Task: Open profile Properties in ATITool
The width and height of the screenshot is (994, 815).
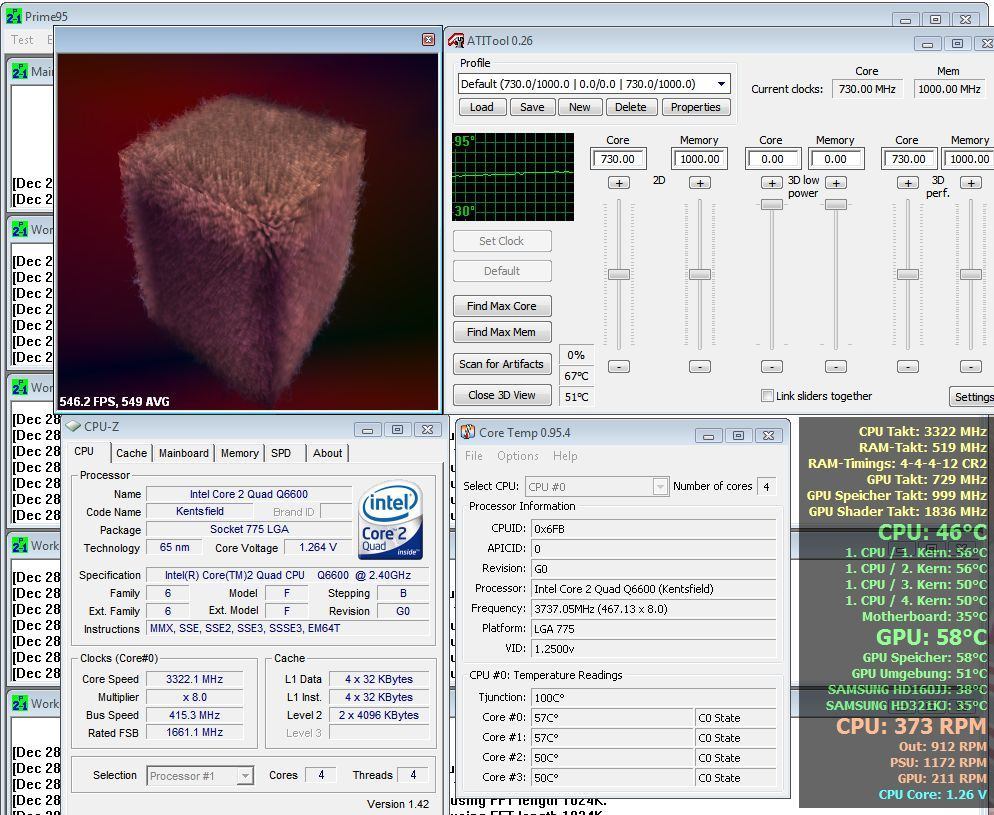Action: click(695, 107)
